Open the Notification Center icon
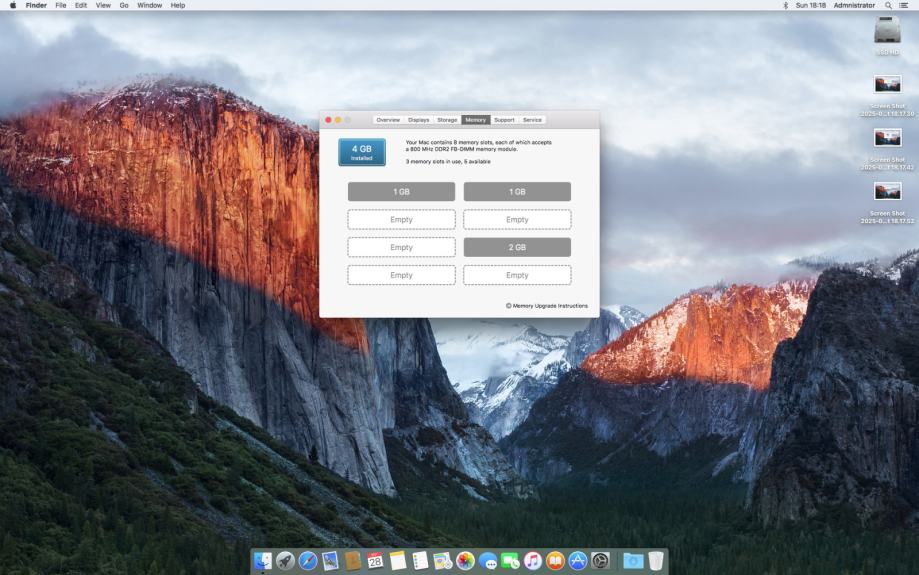This screenshot has height=575, width=919. pos(905,5)
